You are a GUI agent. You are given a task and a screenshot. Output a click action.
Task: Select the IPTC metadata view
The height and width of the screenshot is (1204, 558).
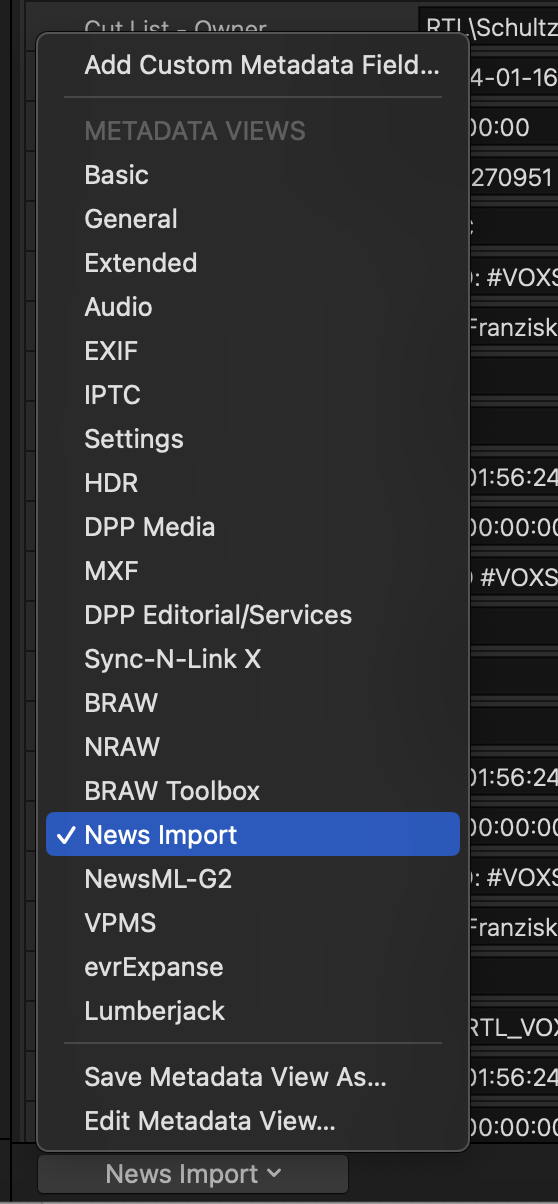[253, 395]
